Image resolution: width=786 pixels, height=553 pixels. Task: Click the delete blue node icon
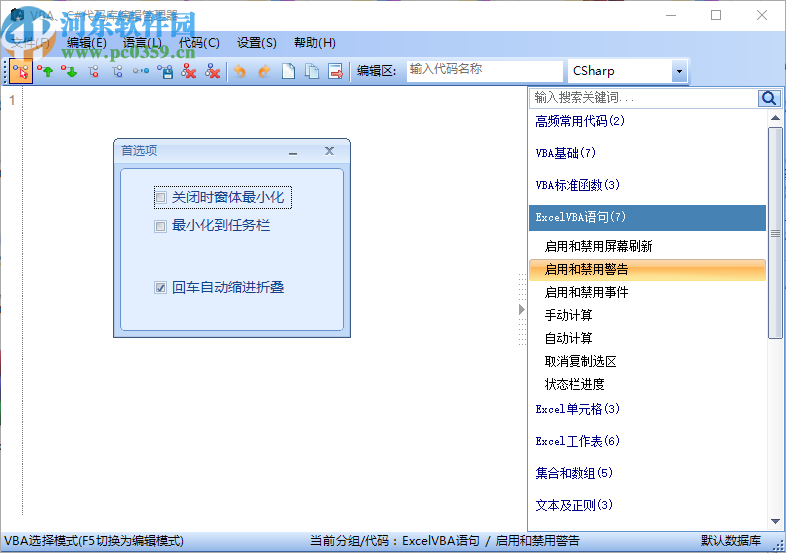tap(213, 71)
